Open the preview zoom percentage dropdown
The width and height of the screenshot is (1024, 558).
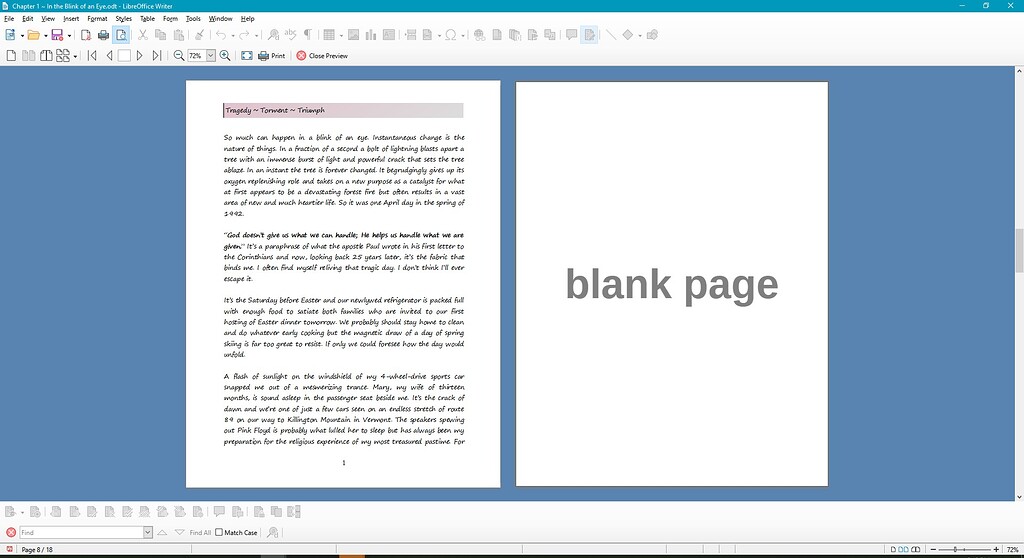(211, 56)
